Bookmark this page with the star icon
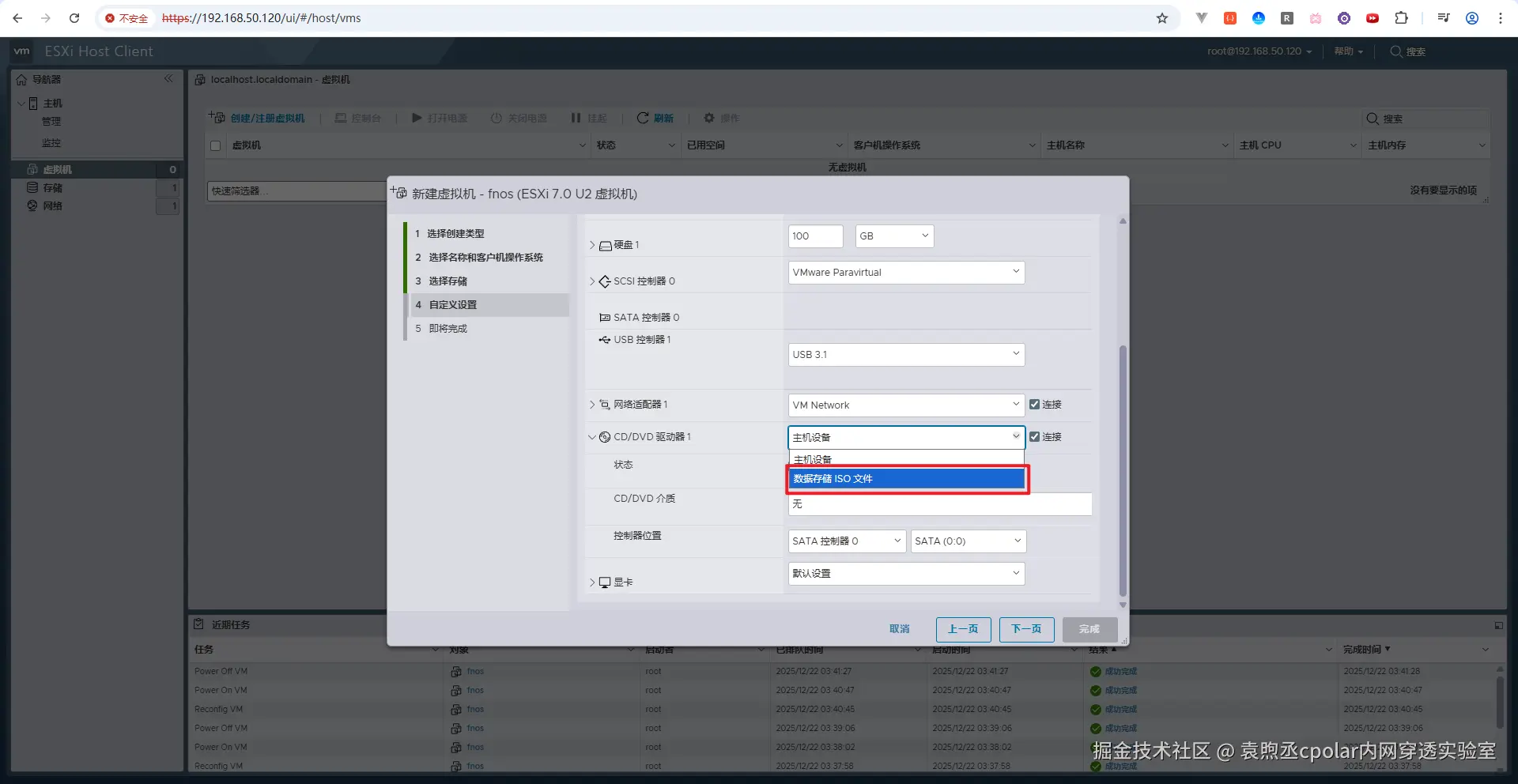The width and height of the screenshot is (1518, 784). [1162, 18]
